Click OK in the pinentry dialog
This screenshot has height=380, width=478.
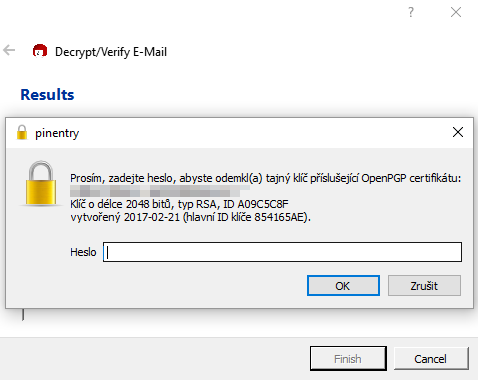tap(343, 286)
